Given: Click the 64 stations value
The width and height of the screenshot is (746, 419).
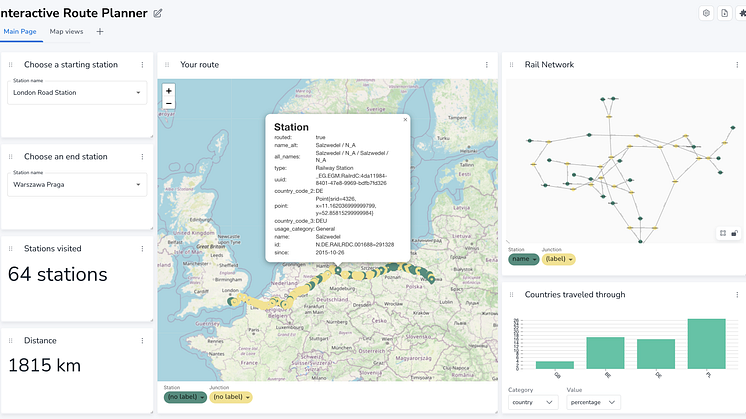Looking at the screenshot, I should tap(58, 274).
